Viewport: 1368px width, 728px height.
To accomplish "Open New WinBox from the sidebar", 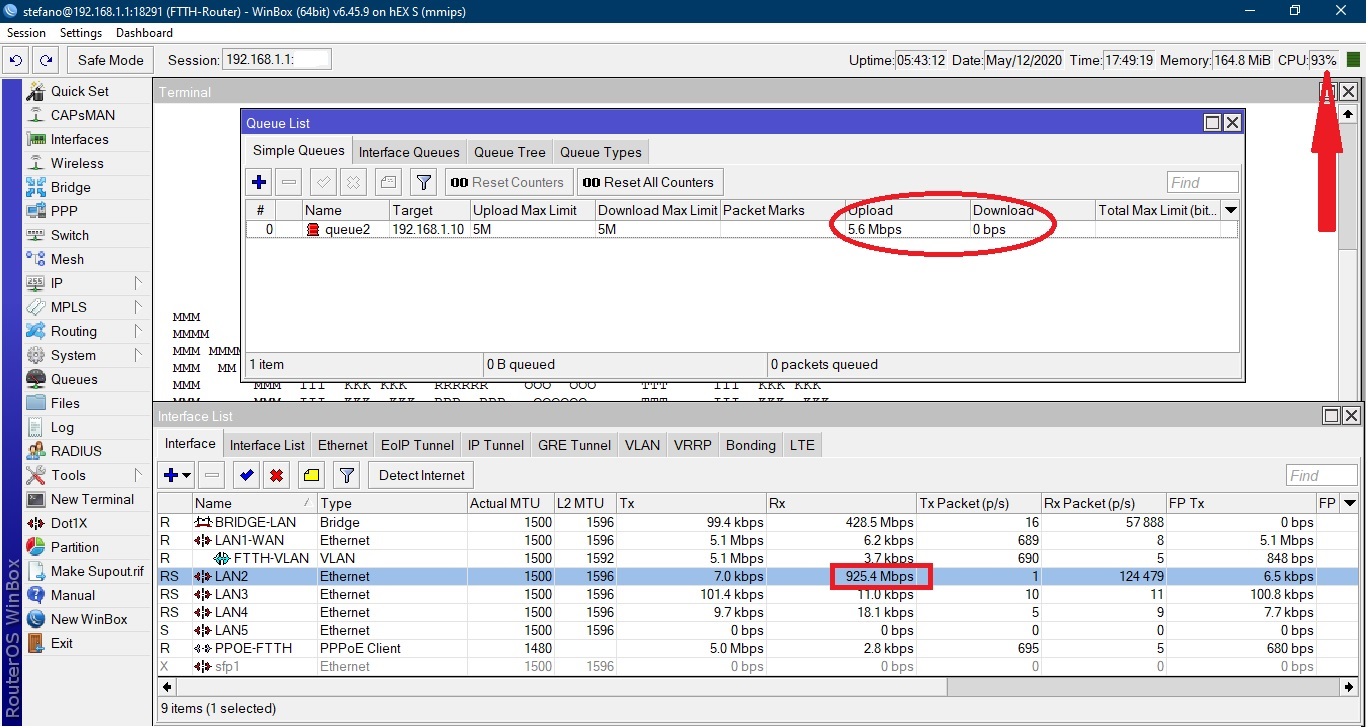I will pyautogui.click(x=89, y=619).
